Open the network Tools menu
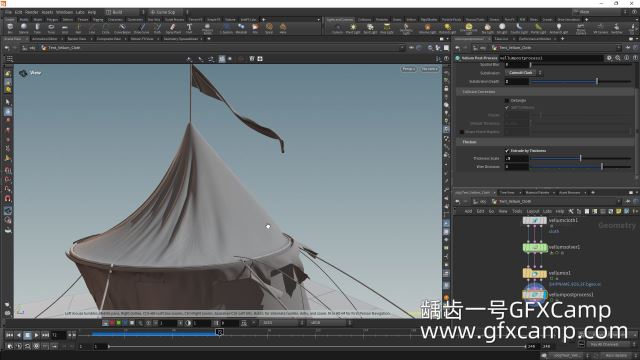 point(517,211)
